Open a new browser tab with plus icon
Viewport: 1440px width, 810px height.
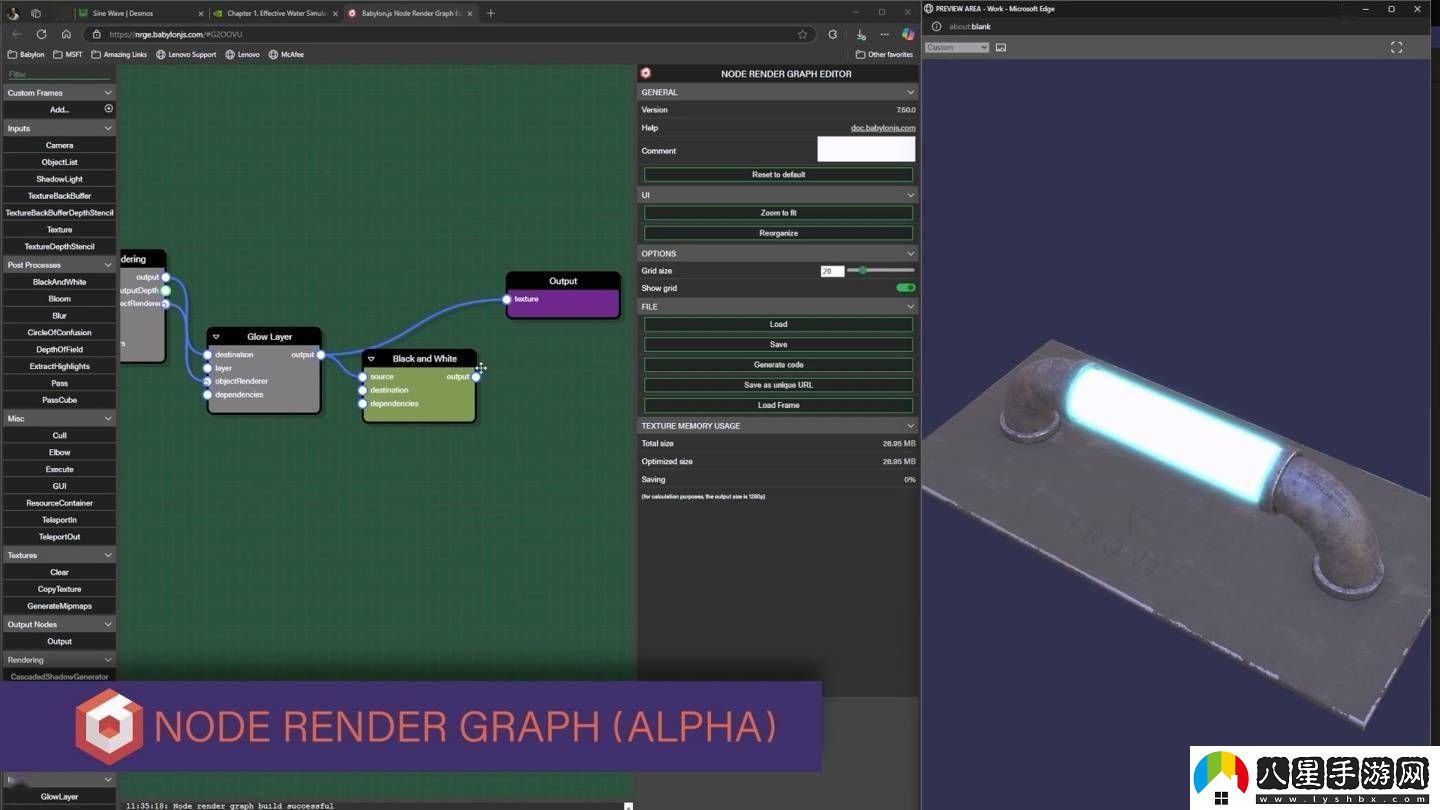(x=490, y=14)
